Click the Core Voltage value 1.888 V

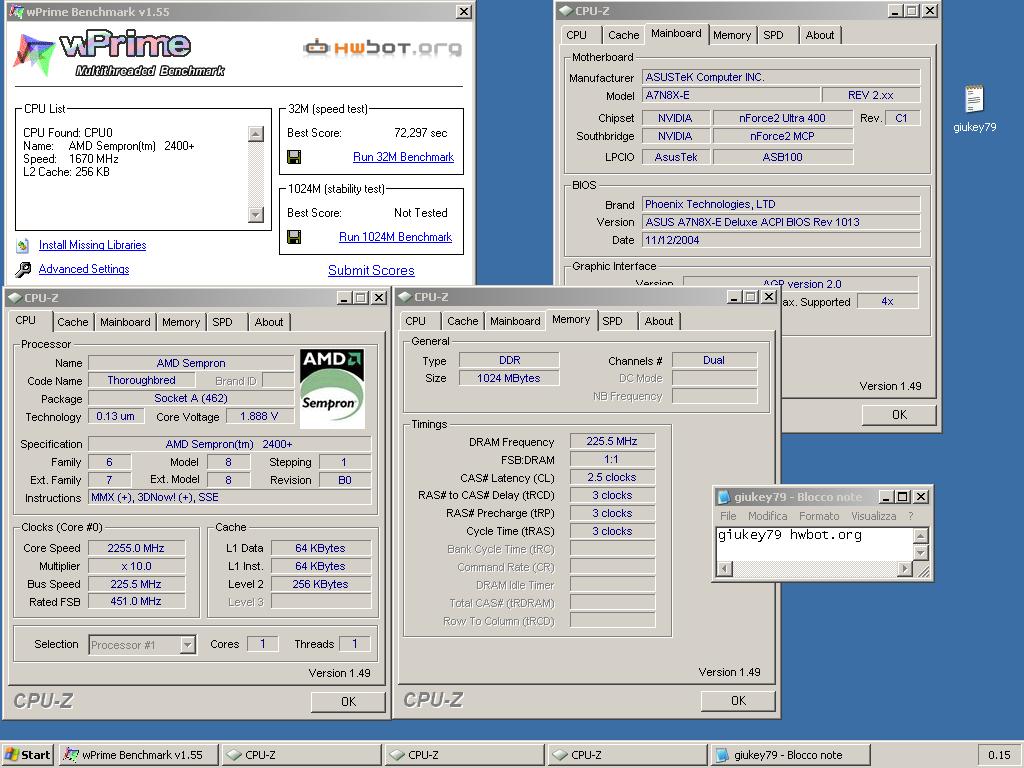259,416
